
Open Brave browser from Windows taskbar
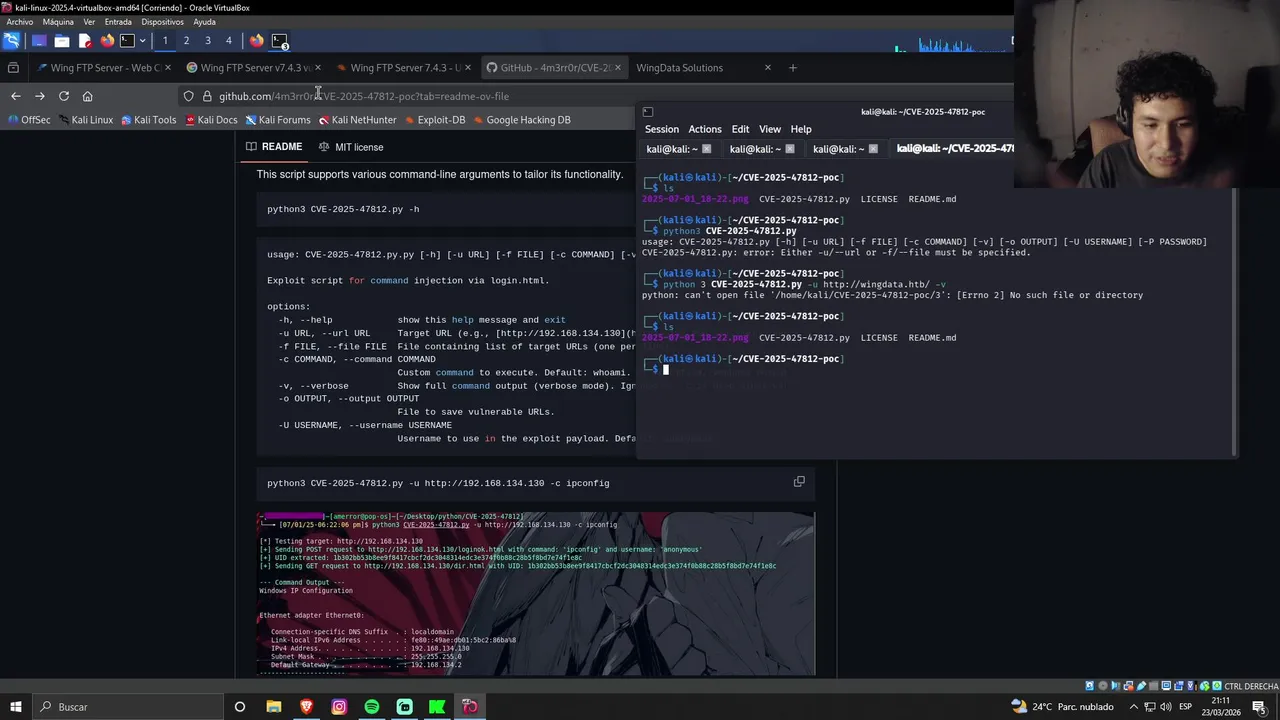point(306,707)
